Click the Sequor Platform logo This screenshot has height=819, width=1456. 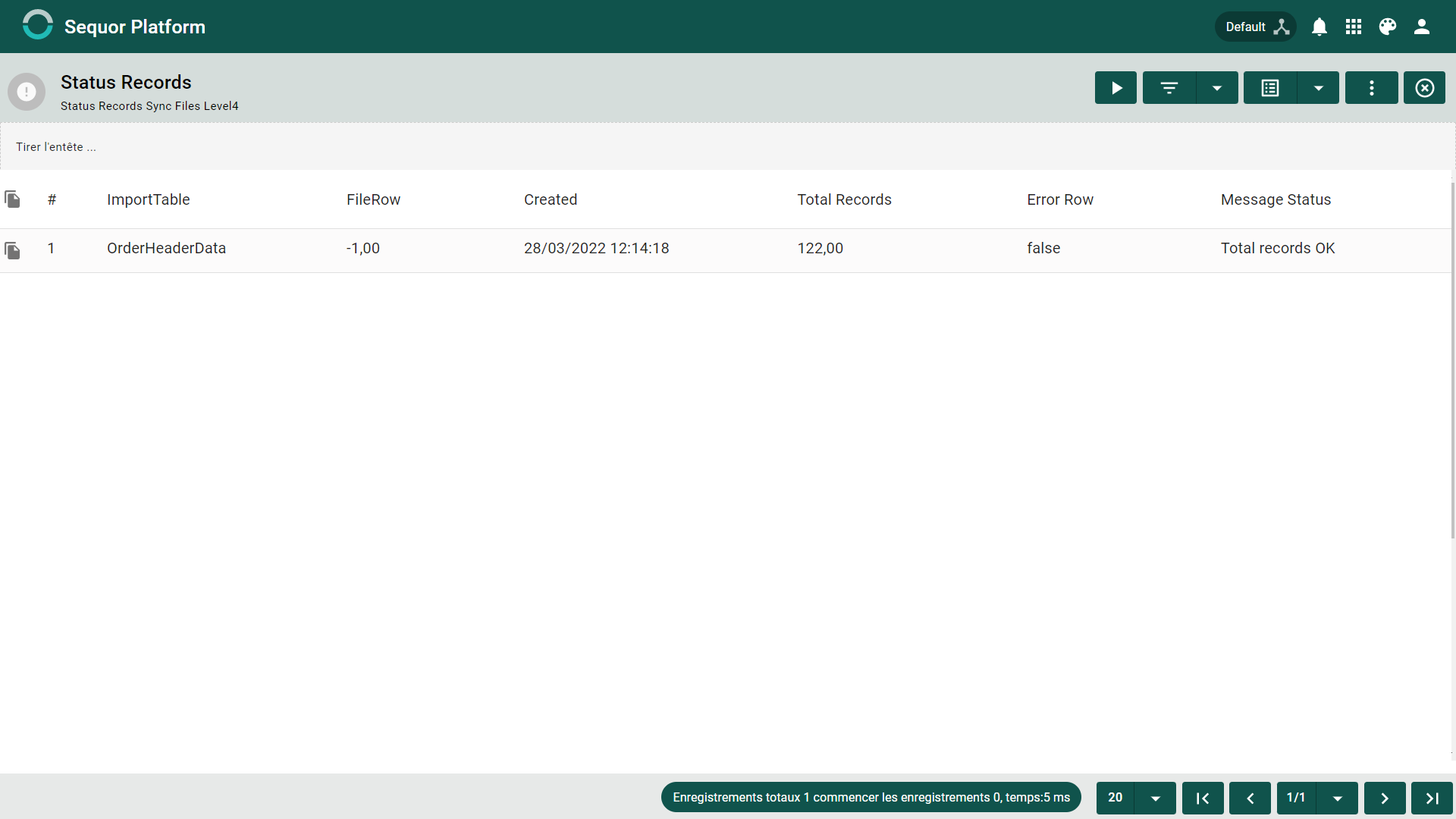[38, 25]
